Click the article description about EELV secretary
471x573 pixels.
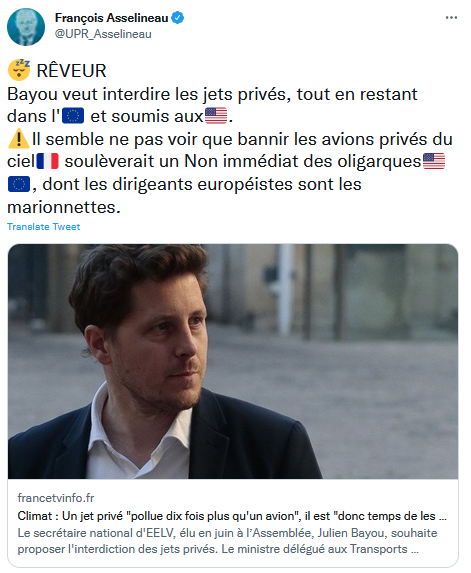[227, 541]
